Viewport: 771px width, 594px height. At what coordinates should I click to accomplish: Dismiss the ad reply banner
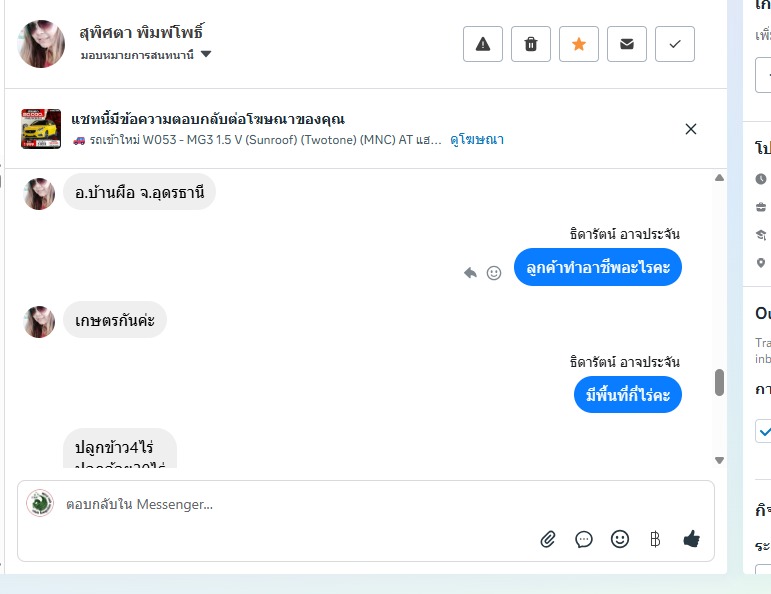691,129
